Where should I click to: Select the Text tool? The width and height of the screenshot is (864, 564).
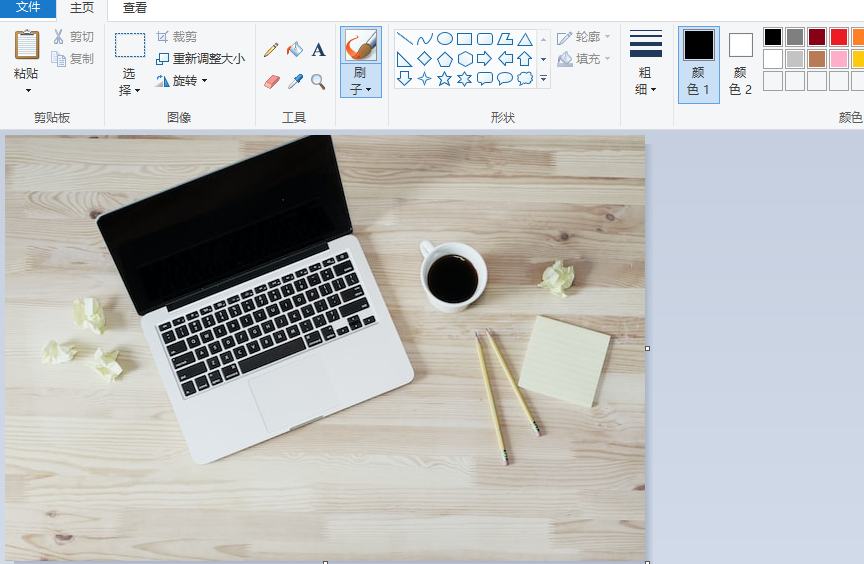[318, 50]
